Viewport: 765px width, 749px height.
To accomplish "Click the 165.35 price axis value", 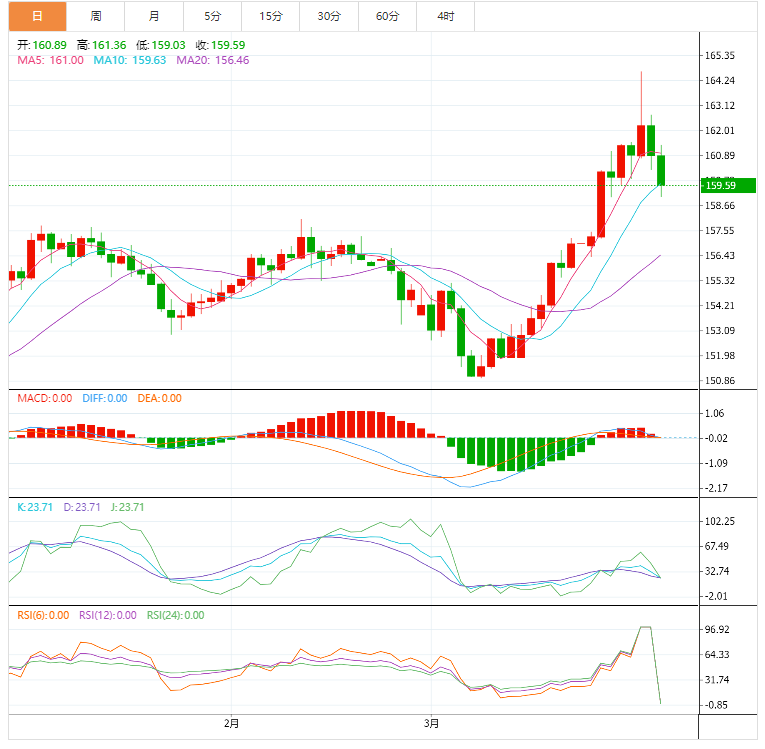I will [x=720, y=56].
